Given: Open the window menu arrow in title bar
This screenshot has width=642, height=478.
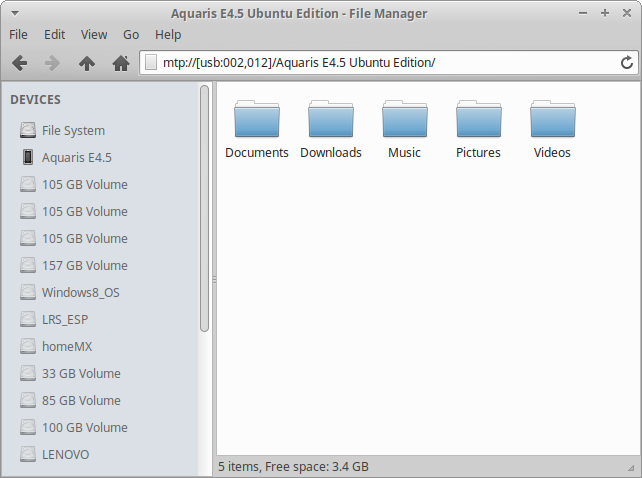Looking at the screenshot, I should (15, 14).
